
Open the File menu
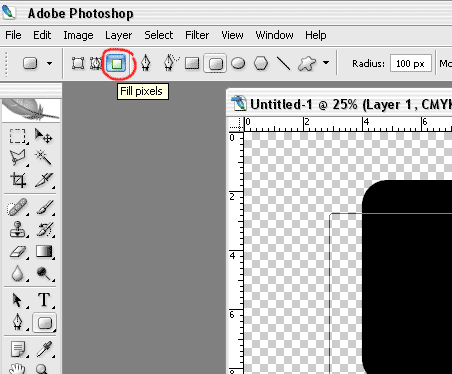coord(13,35)
